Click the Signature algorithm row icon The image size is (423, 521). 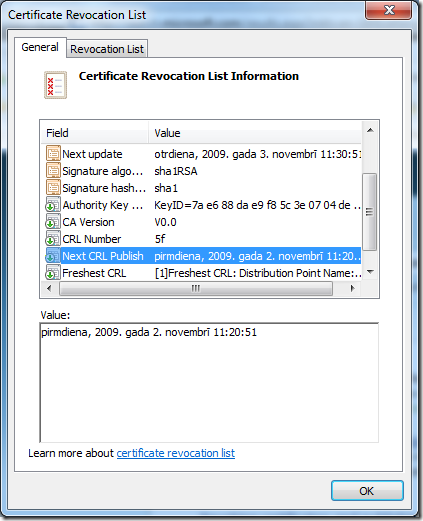[x=53, y=171]
